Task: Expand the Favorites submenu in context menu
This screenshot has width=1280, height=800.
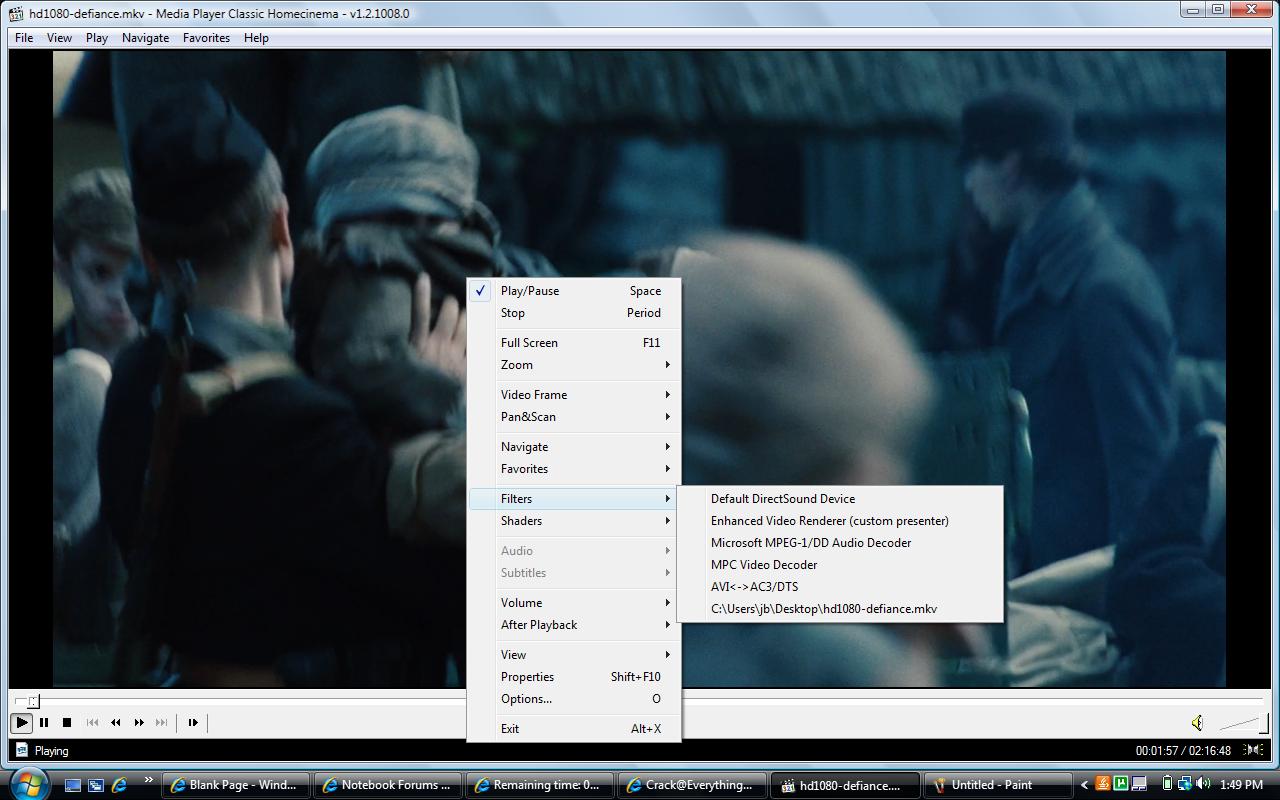Action: [x=574, y=469]
